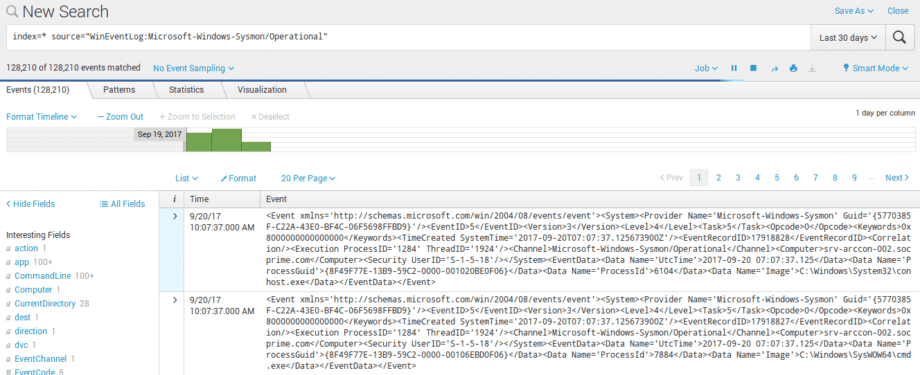
Task: Open the Job dropdown menu
Action: 706,68
